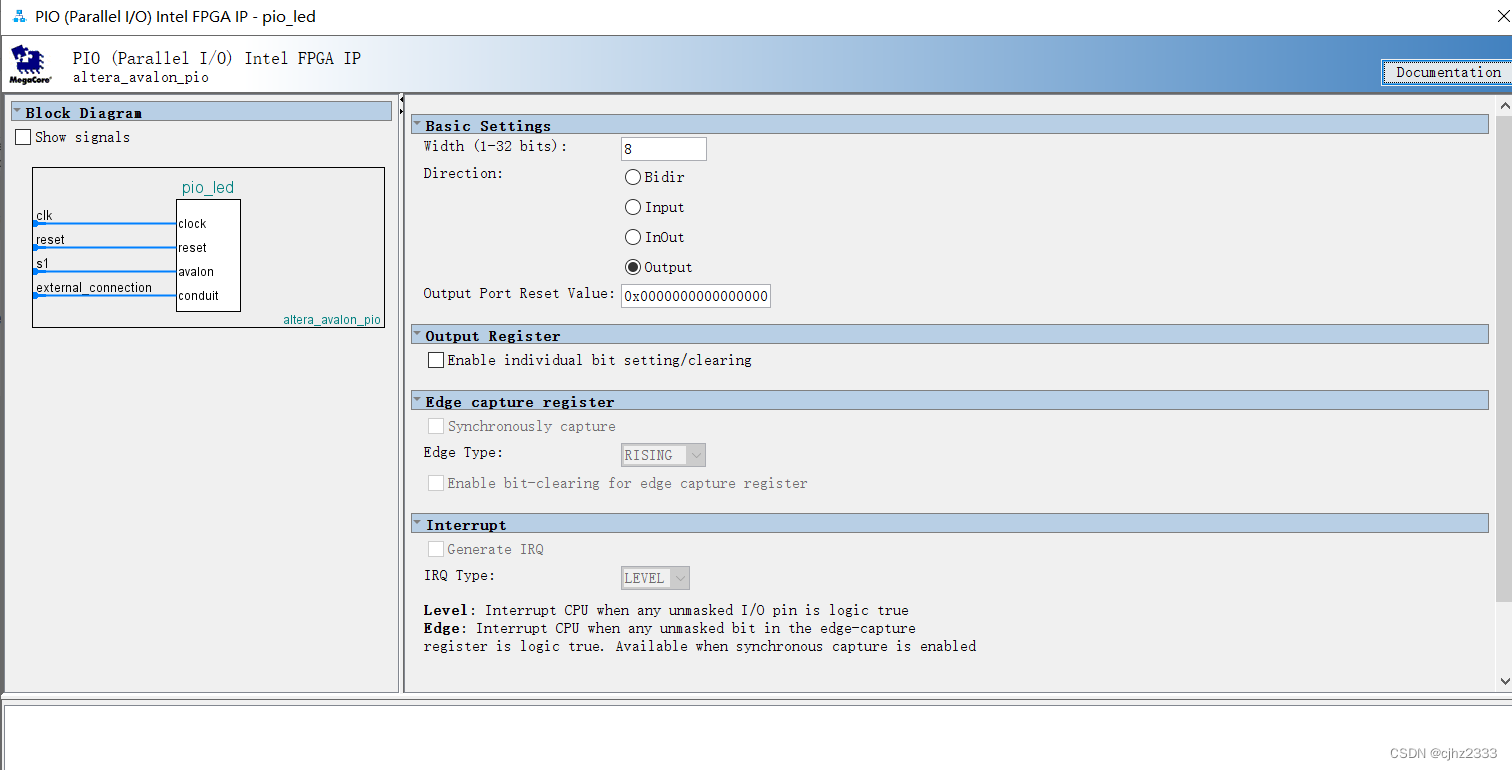Toggle the Generate IRQ checkbox
1512x770 pixels.
click(436, 549)
